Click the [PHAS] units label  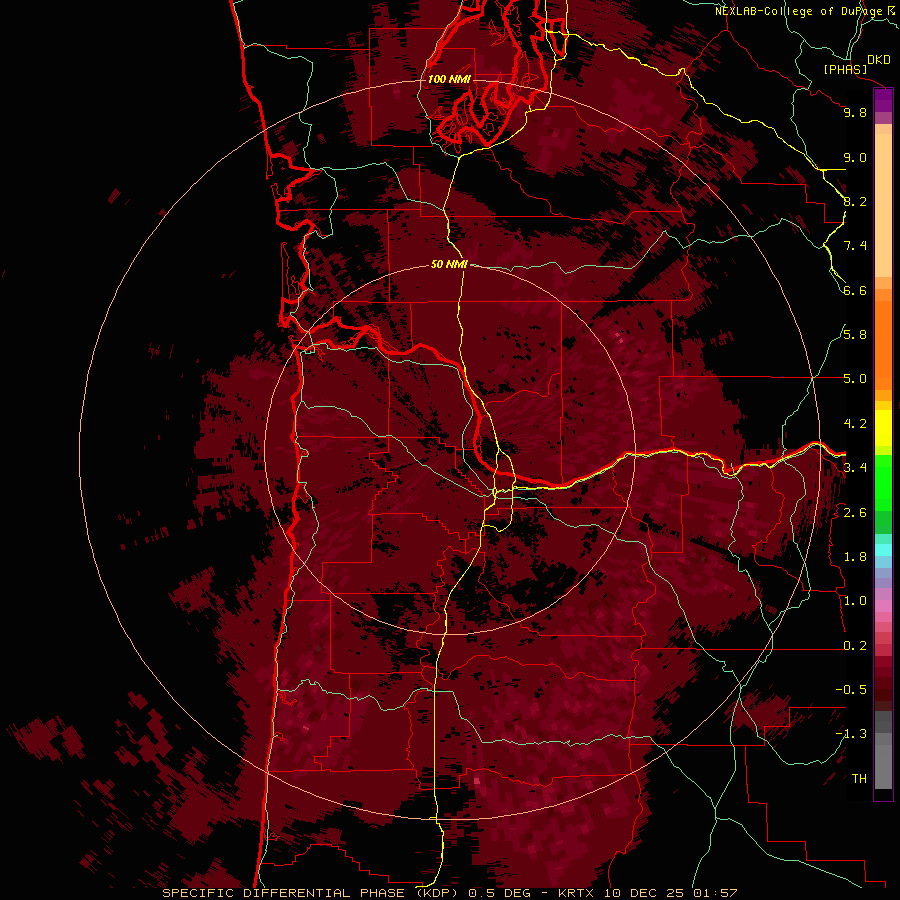845,70
